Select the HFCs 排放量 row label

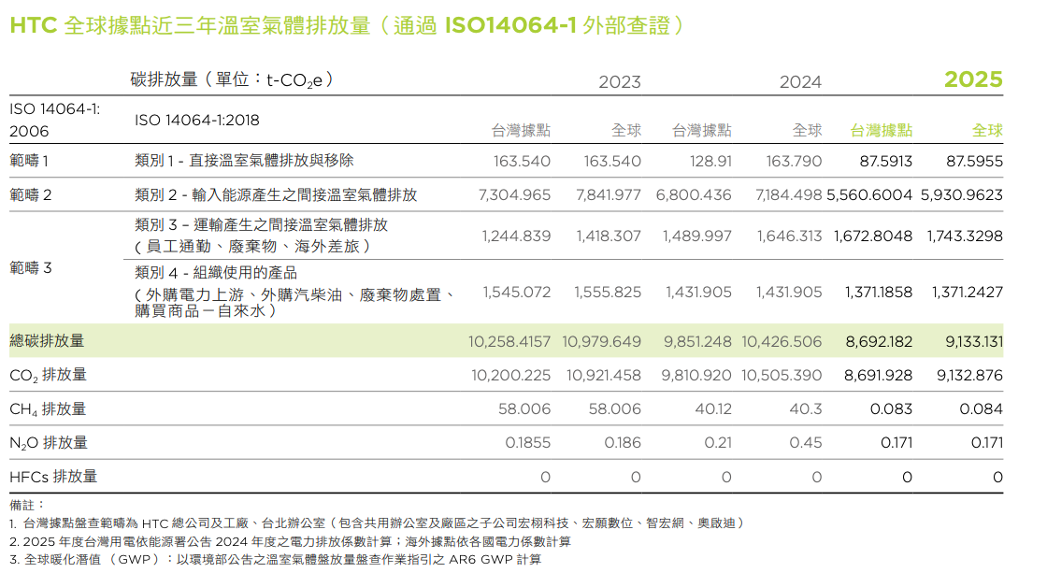point(53,476)
